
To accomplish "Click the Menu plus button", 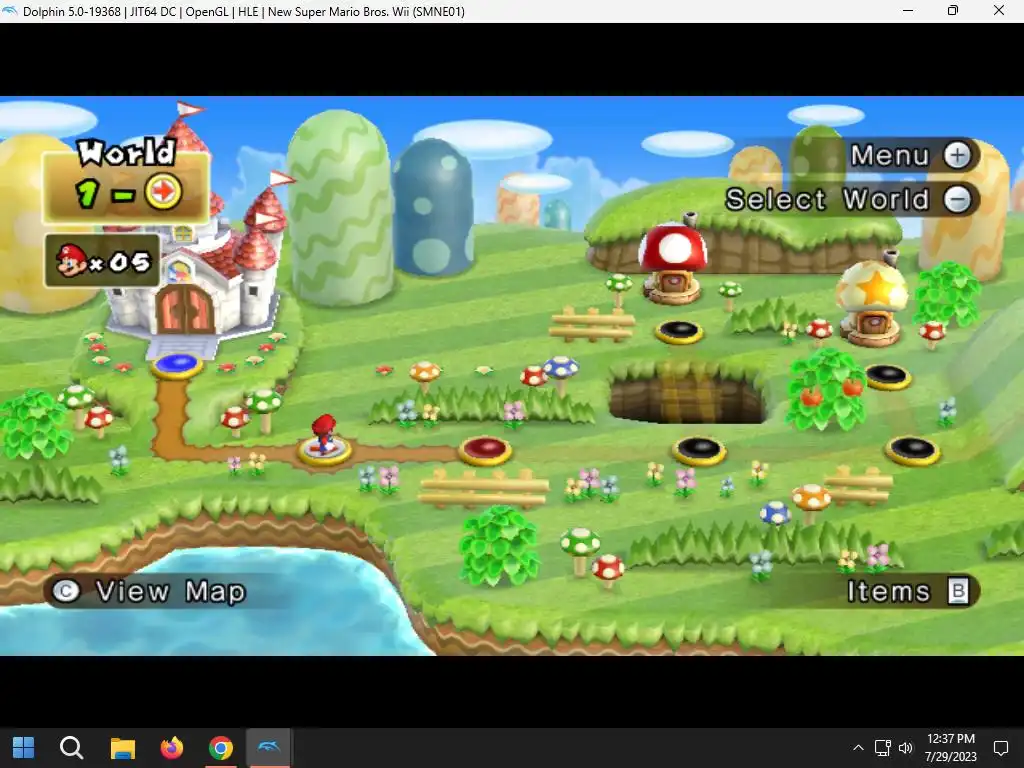I will tap(912, 155).
